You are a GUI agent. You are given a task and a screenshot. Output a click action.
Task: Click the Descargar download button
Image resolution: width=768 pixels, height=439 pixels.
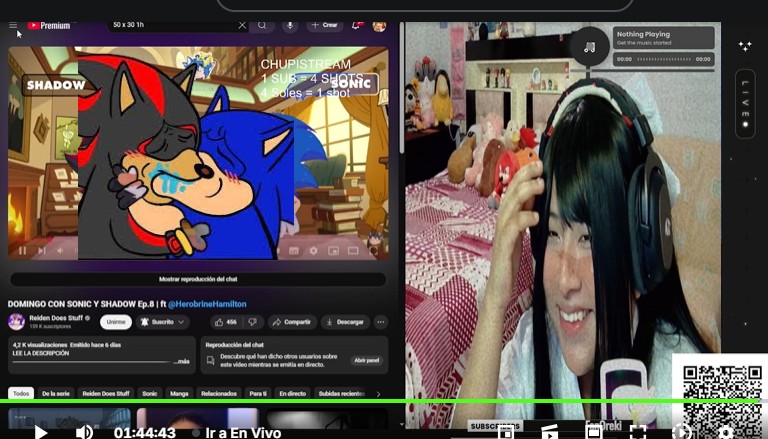click(x=345, y=322)
